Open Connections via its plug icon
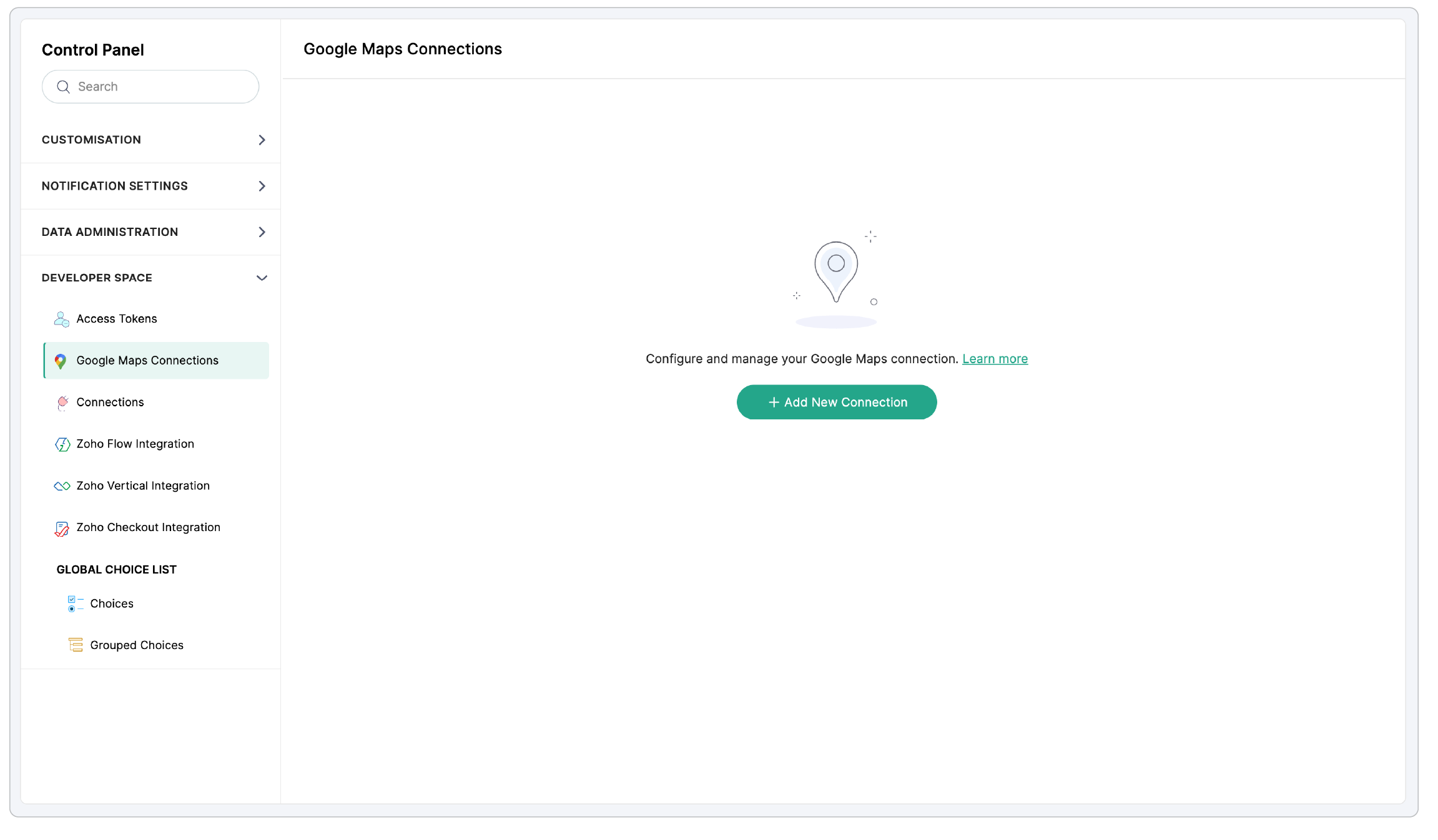Viewport: 1438px width, 840px height. (x=62, y=403)
